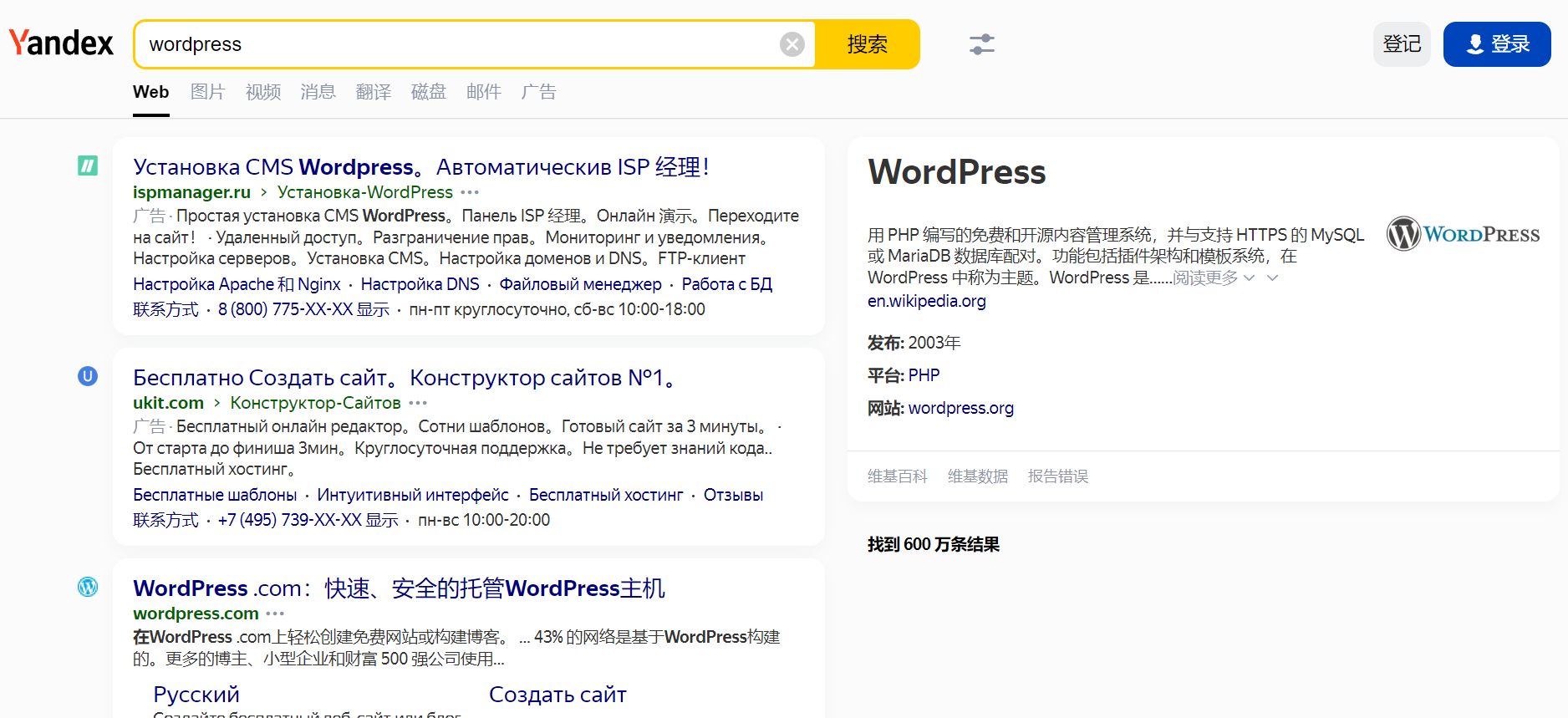Open the Установка CMS Wordpress result title

tap(421, 167)
